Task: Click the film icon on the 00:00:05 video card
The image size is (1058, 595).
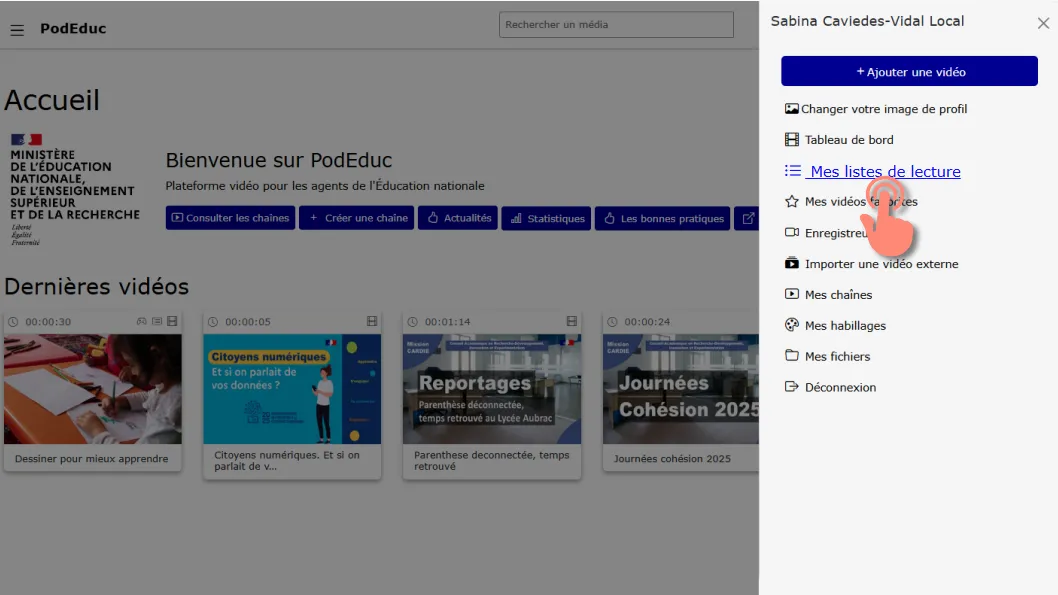Action: point(372,321)
